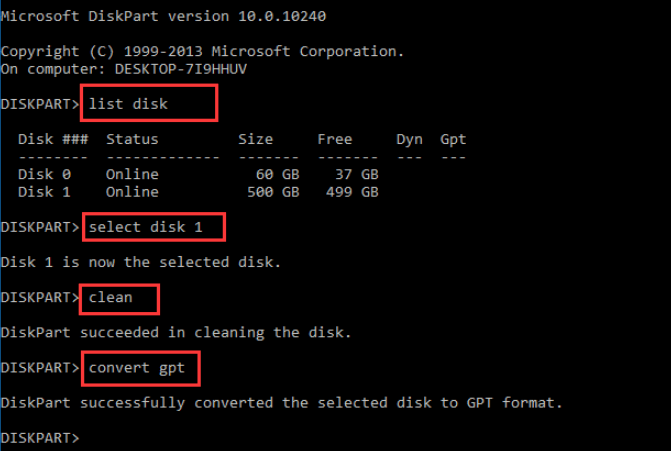The image size is (671, 451).
Task: Click the 'Size' column header
Action: [x=255, y=139]
